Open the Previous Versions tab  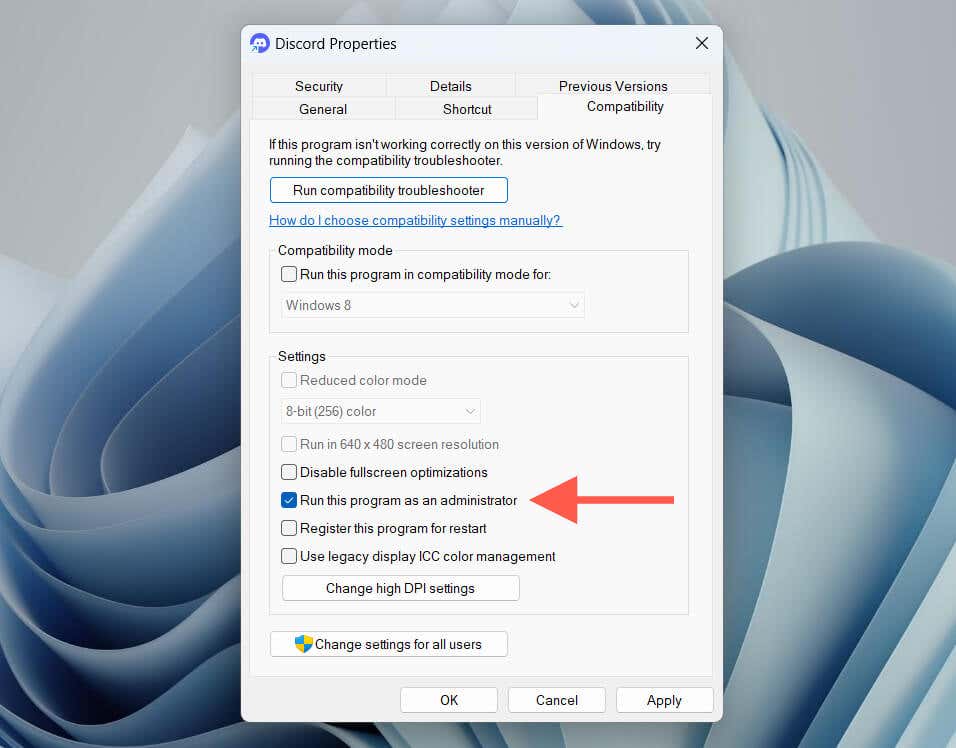click(x=613, y=86)
